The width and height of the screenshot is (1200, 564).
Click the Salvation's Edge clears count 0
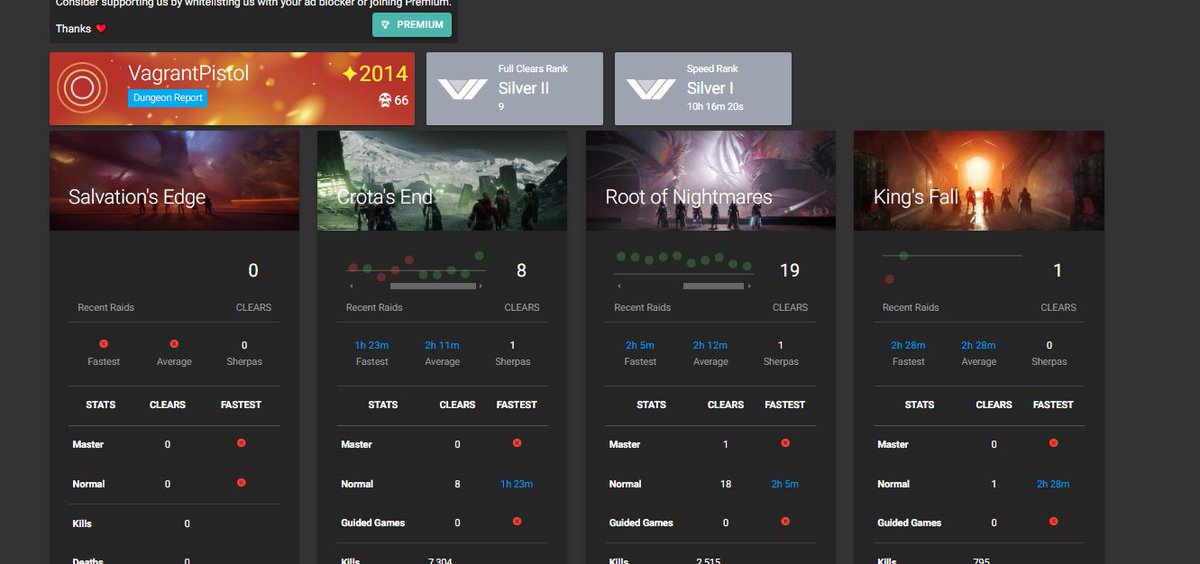tap(253, 270)
